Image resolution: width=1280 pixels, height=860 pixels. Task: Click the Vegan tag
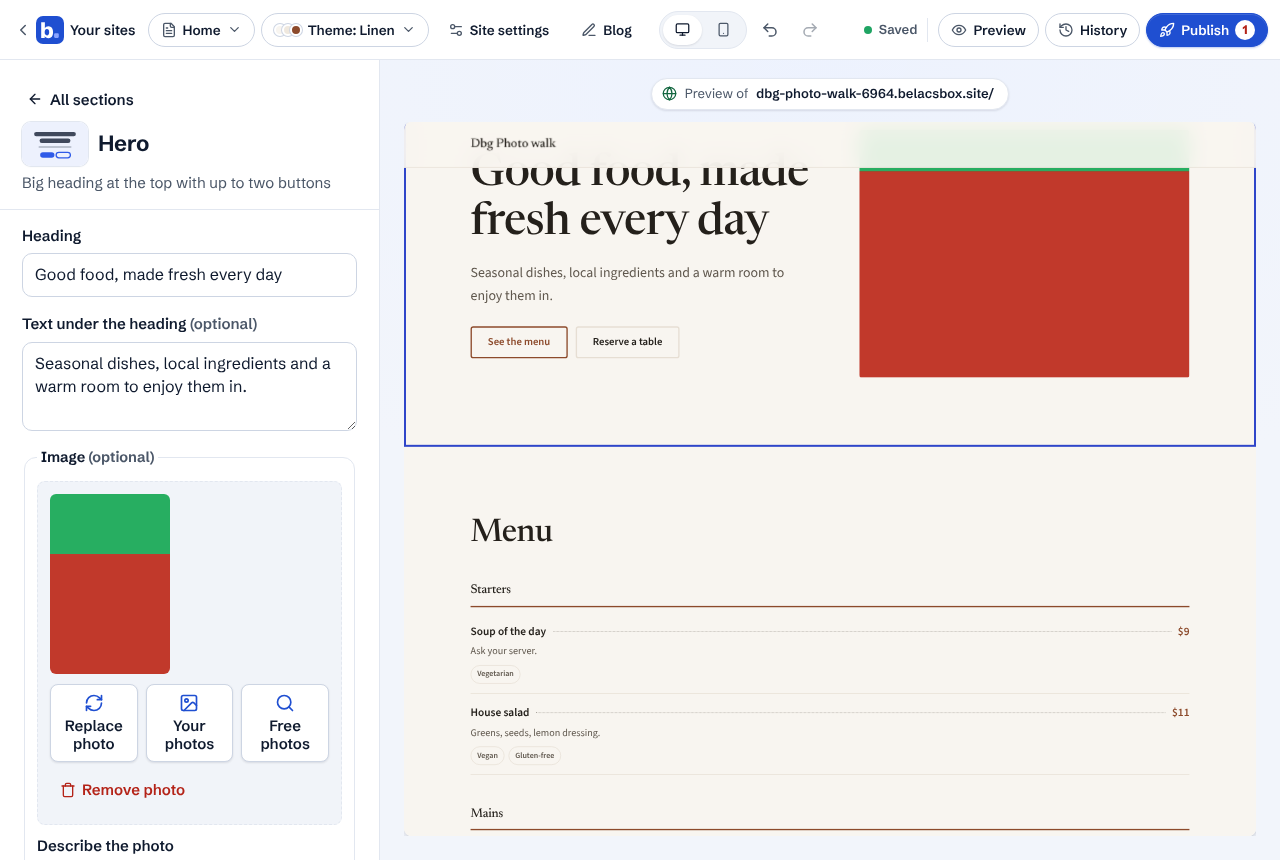[x=487, y=755]
